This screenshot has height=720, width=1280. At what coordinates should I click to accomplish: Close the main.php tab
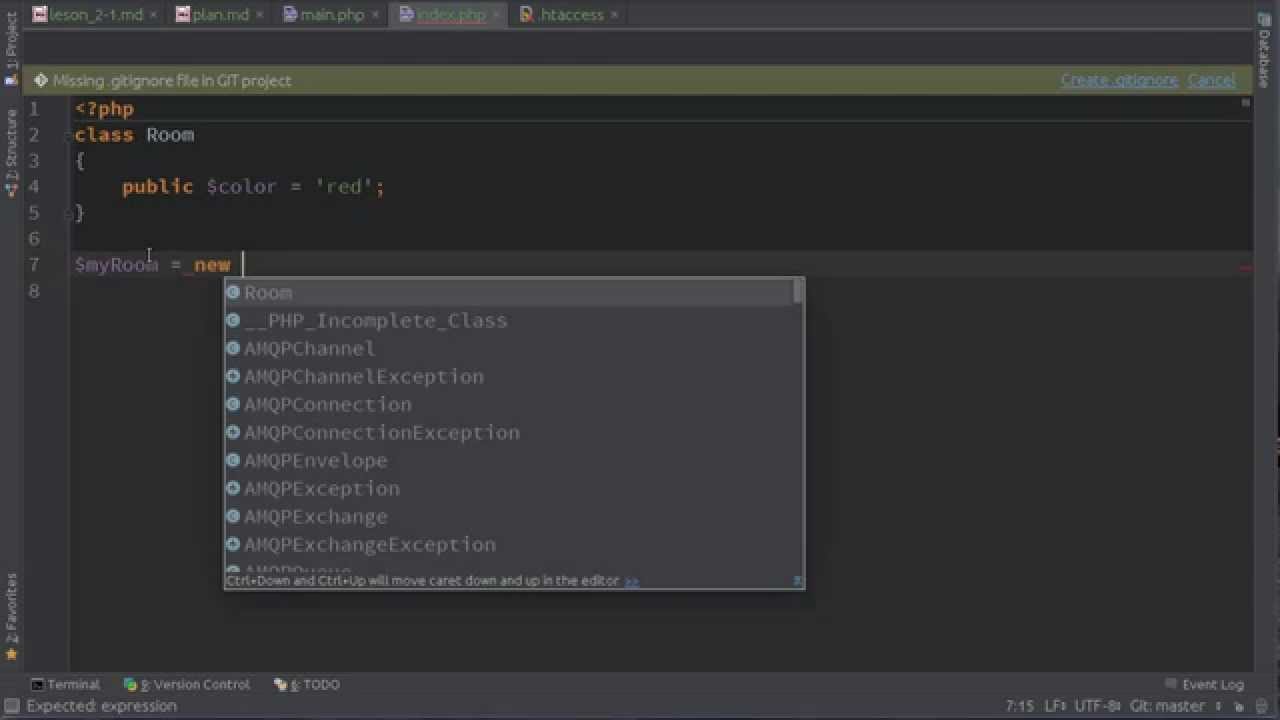376,15
